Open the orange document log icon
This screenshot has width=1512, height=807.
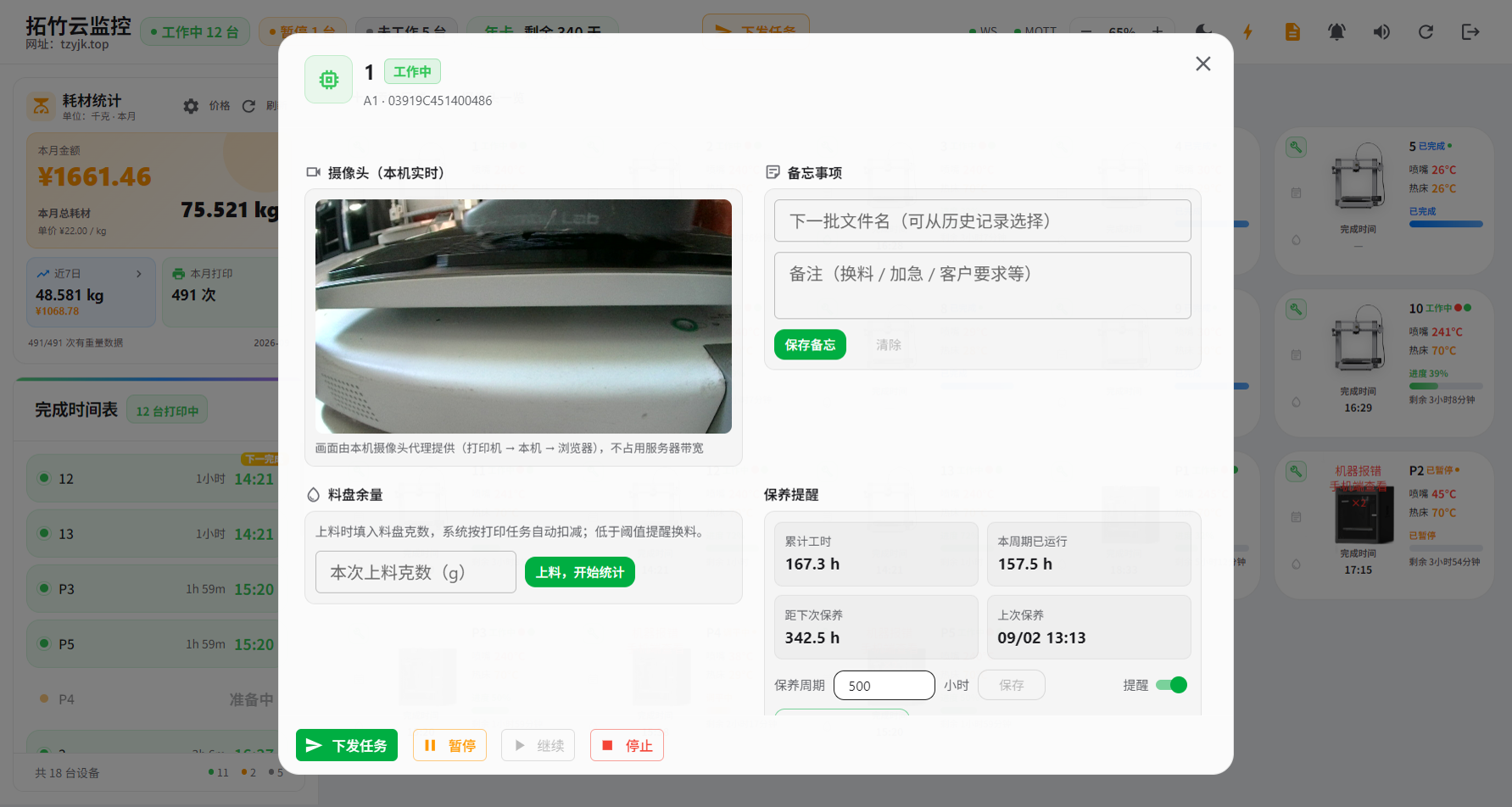click(x=1292, y=32)
